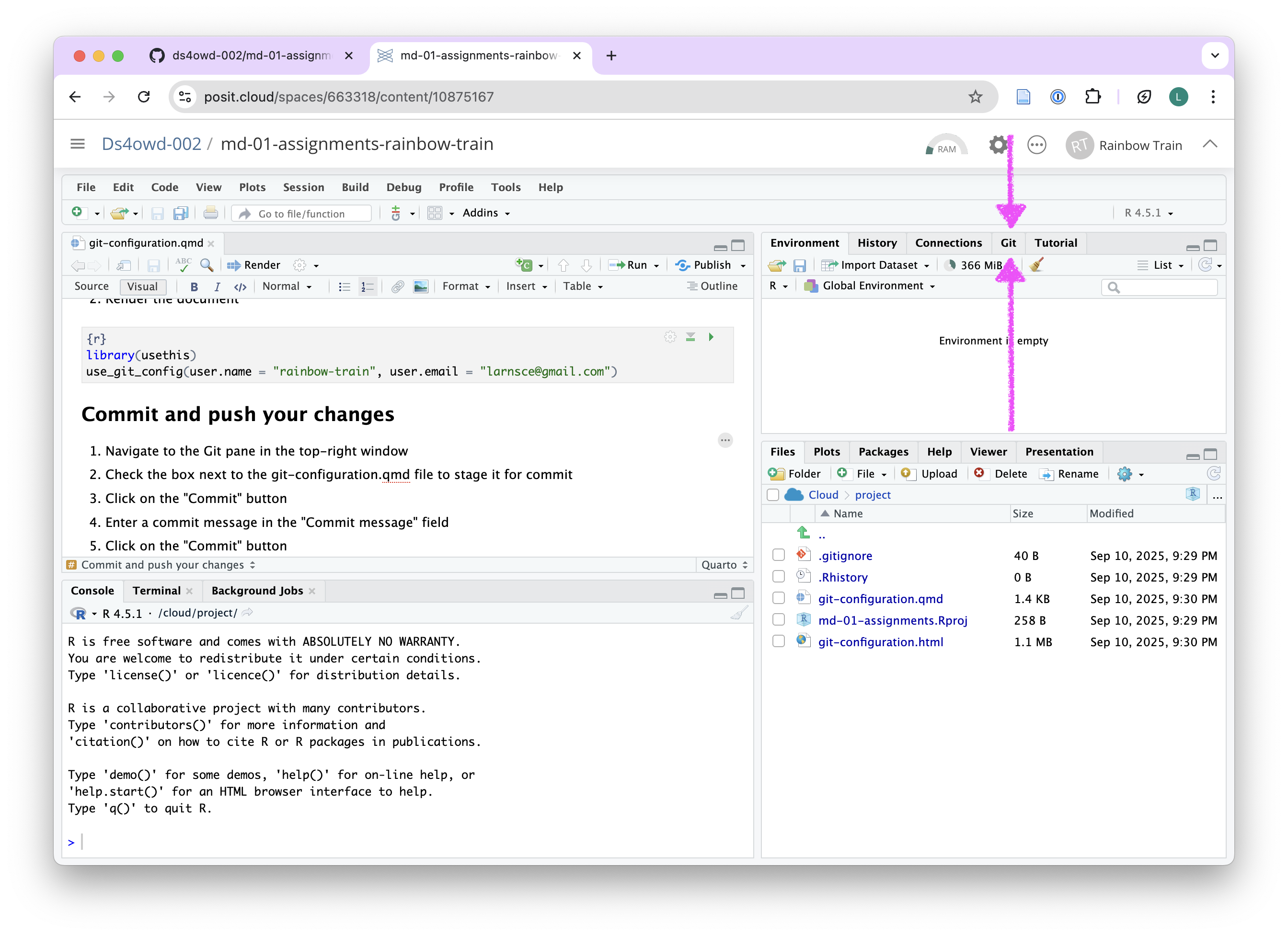Check the box next to git-configuration.qmd
The image size is (1288, 936).
[x=779, y=598]
